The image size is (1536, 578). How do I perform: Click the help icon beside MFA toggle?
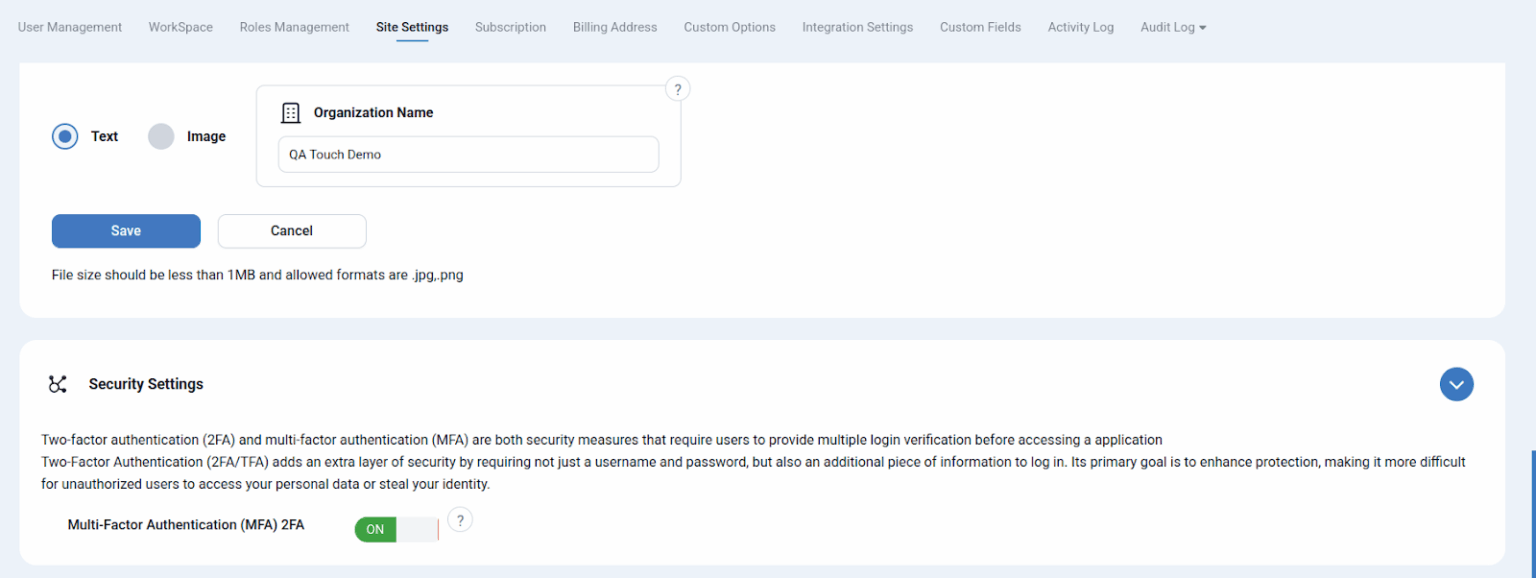coord(459,520)
